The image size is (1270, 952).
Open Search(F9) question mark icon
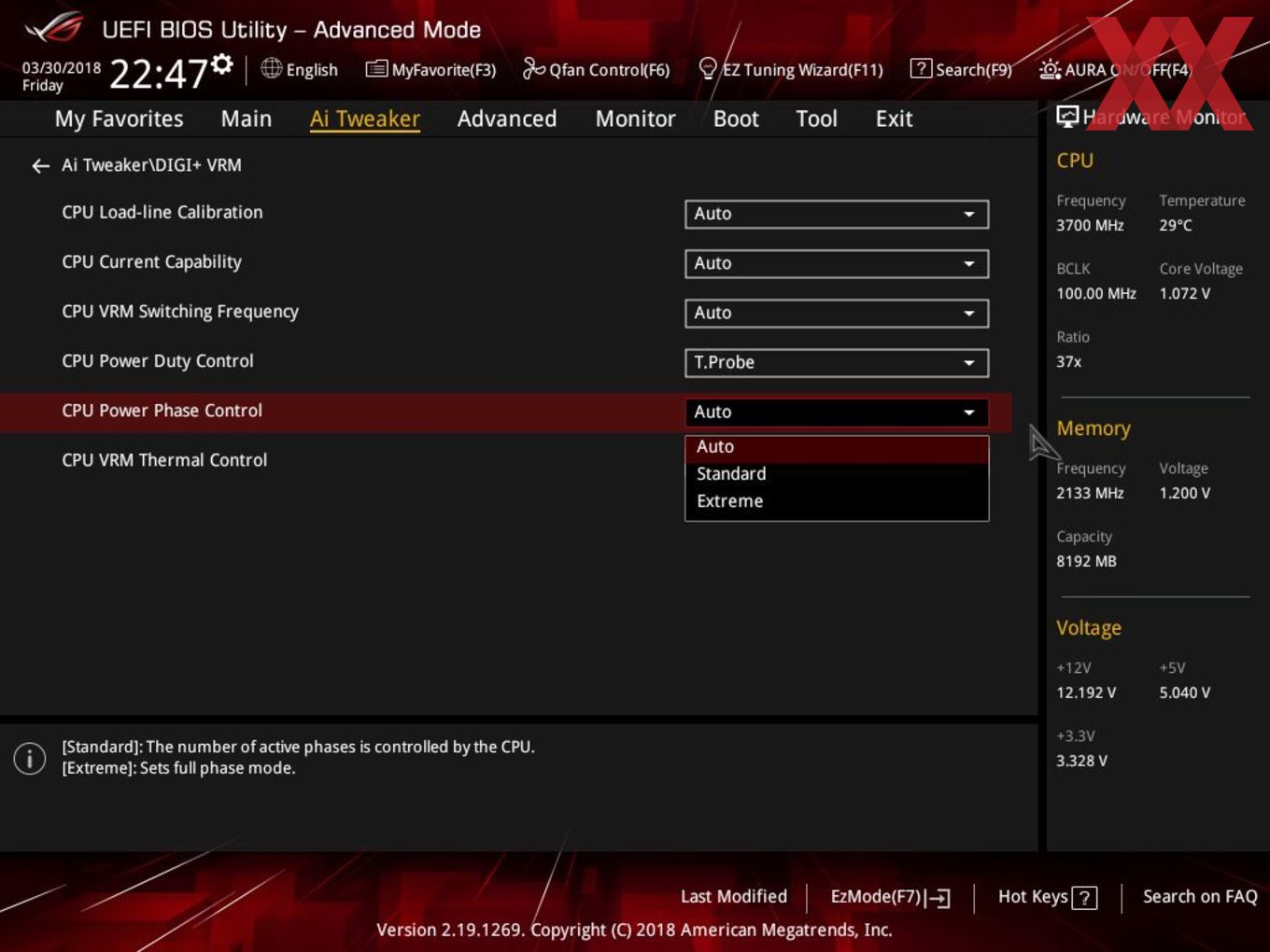point(921,68)
